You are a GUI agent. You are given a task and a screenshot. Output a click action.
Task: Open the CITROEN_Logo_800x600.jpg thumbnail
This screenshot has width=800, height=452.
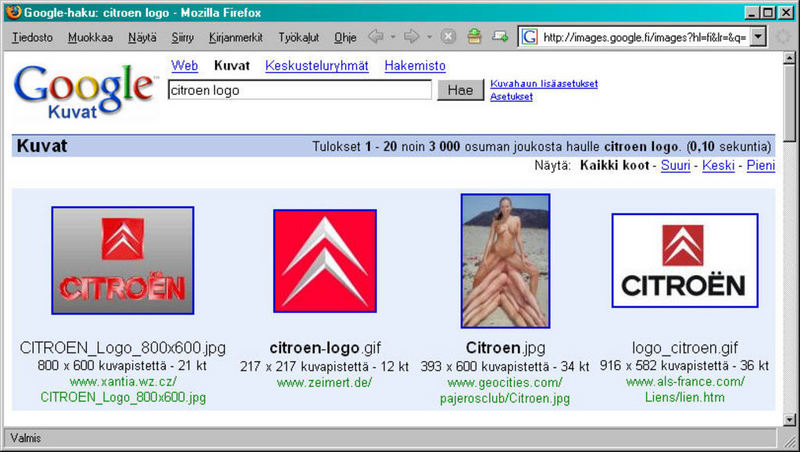[x=122, y=260]
